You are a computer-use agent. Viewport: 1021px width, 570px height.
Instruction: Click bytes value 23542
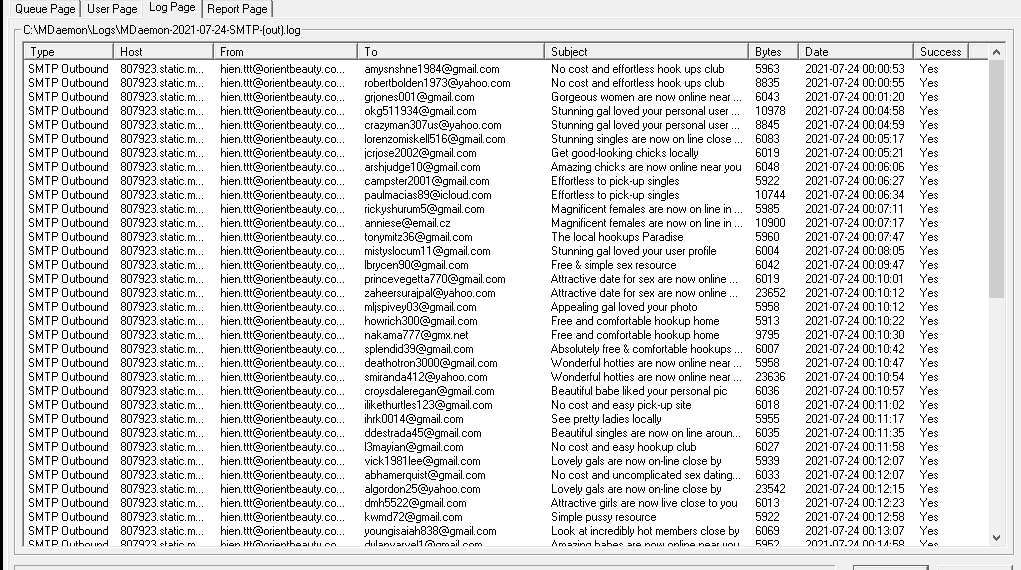(770, 489)
